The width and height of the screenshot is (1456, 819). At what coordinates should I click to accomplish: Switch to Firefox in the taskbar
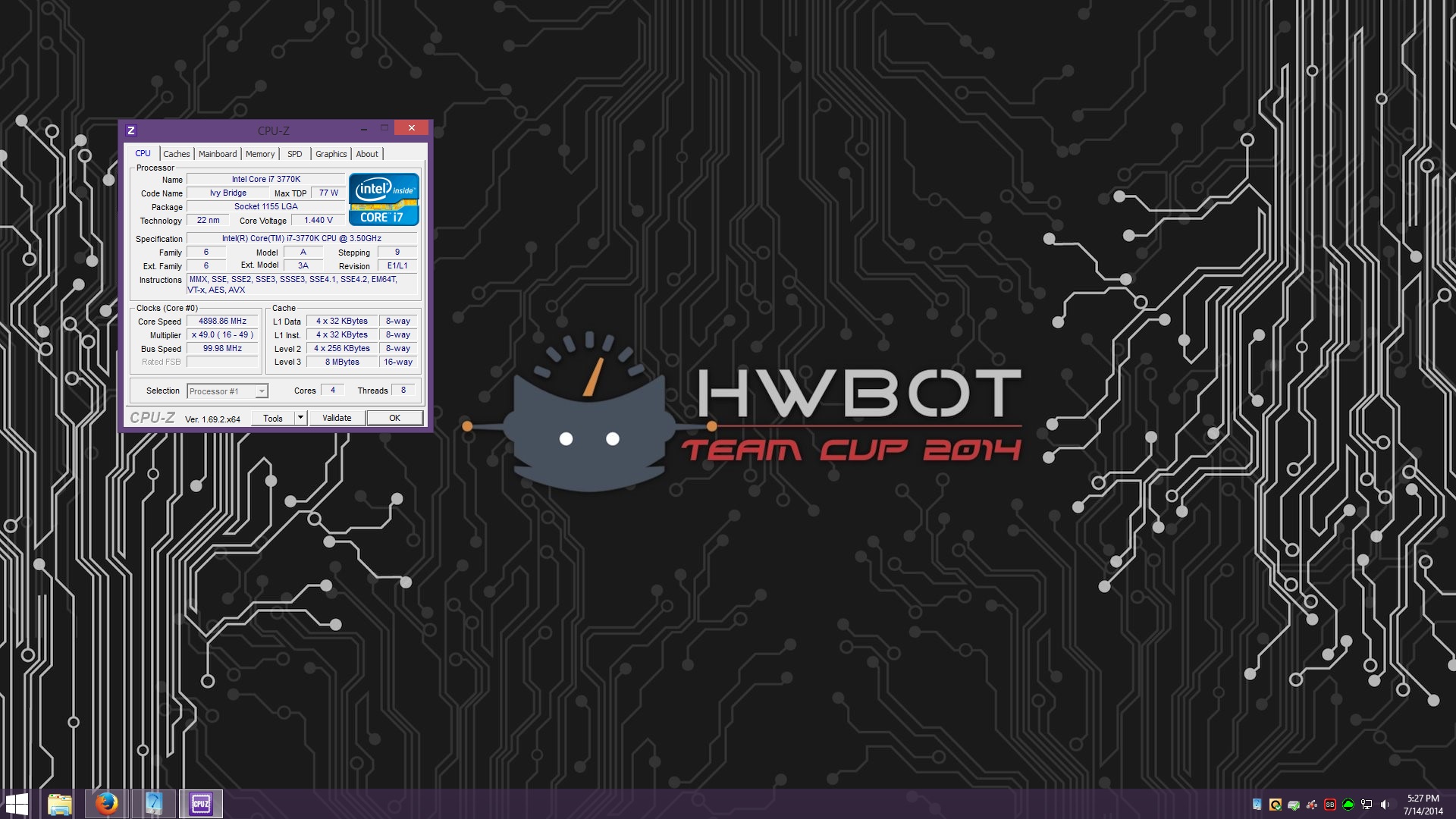coord(107,804)
